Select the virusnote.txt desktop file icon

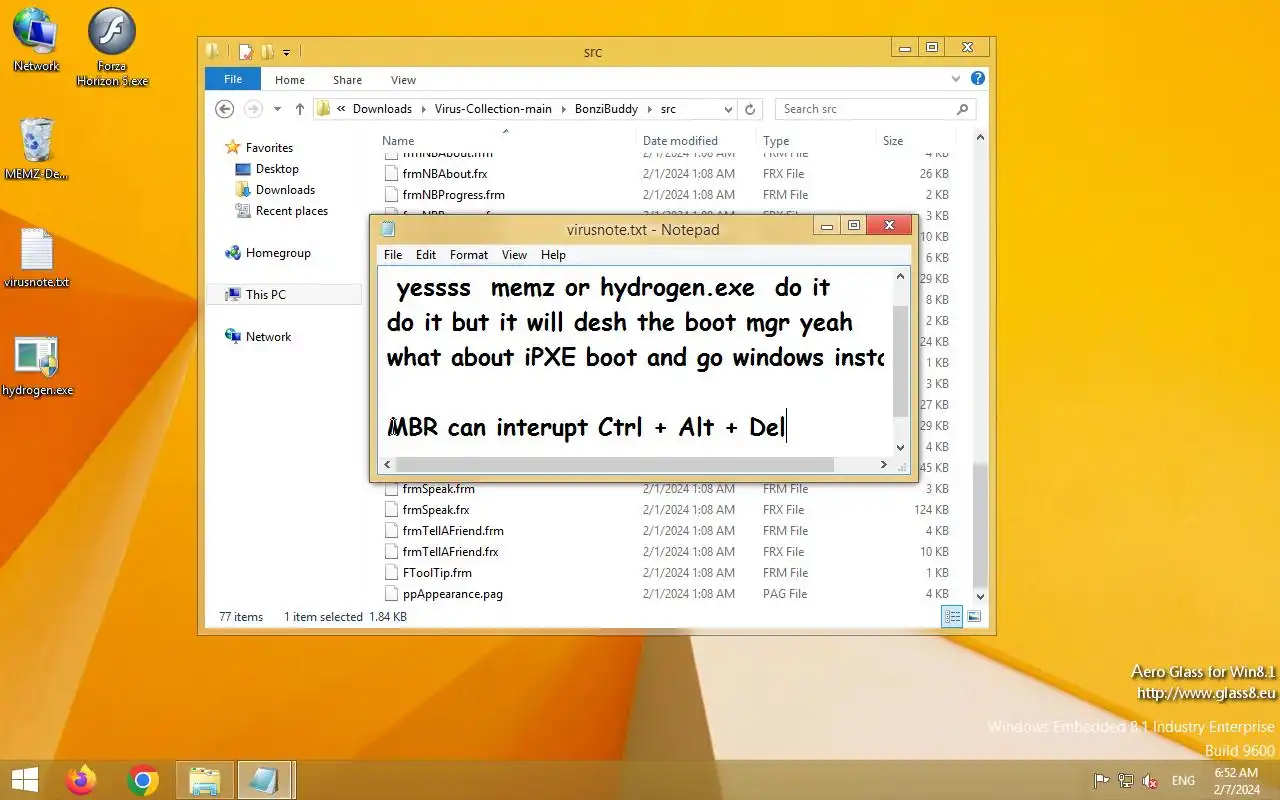[x=36, y=258]
